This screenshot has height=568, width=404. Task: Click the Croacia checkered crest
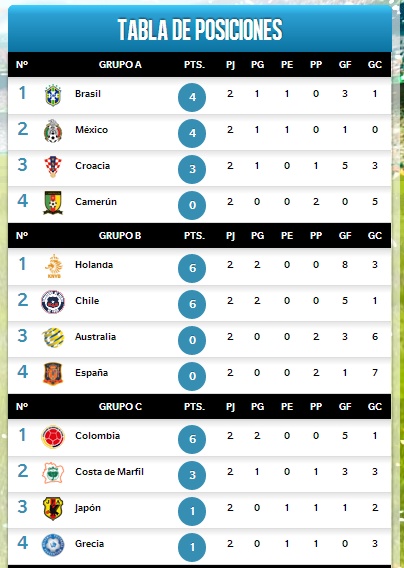[x=53, y=167]
